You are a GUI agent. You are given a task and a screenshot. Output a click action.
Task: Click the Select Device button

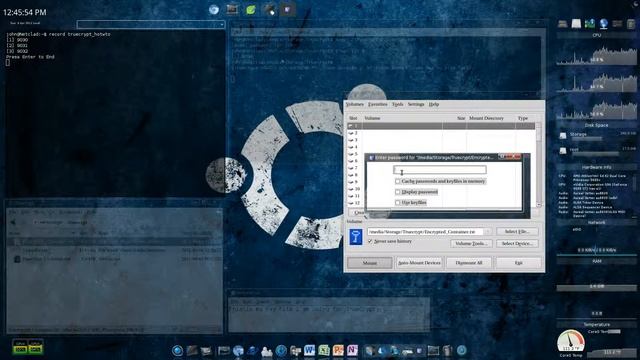[517, 243]
